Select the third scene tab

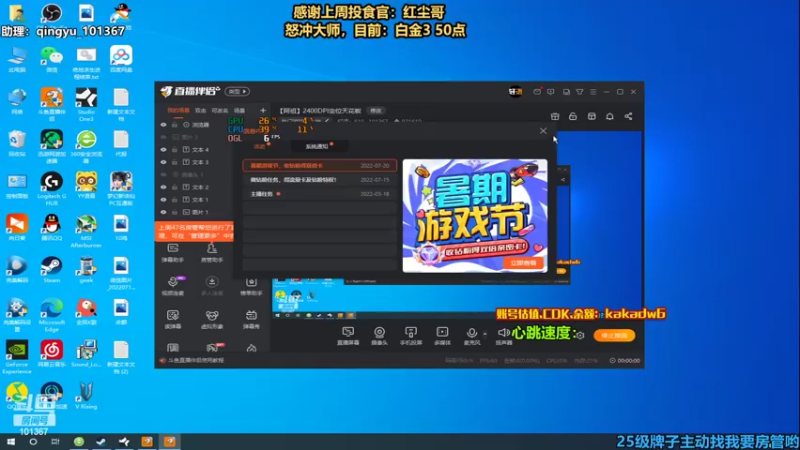pyautogui.click(x=220, y=111)
